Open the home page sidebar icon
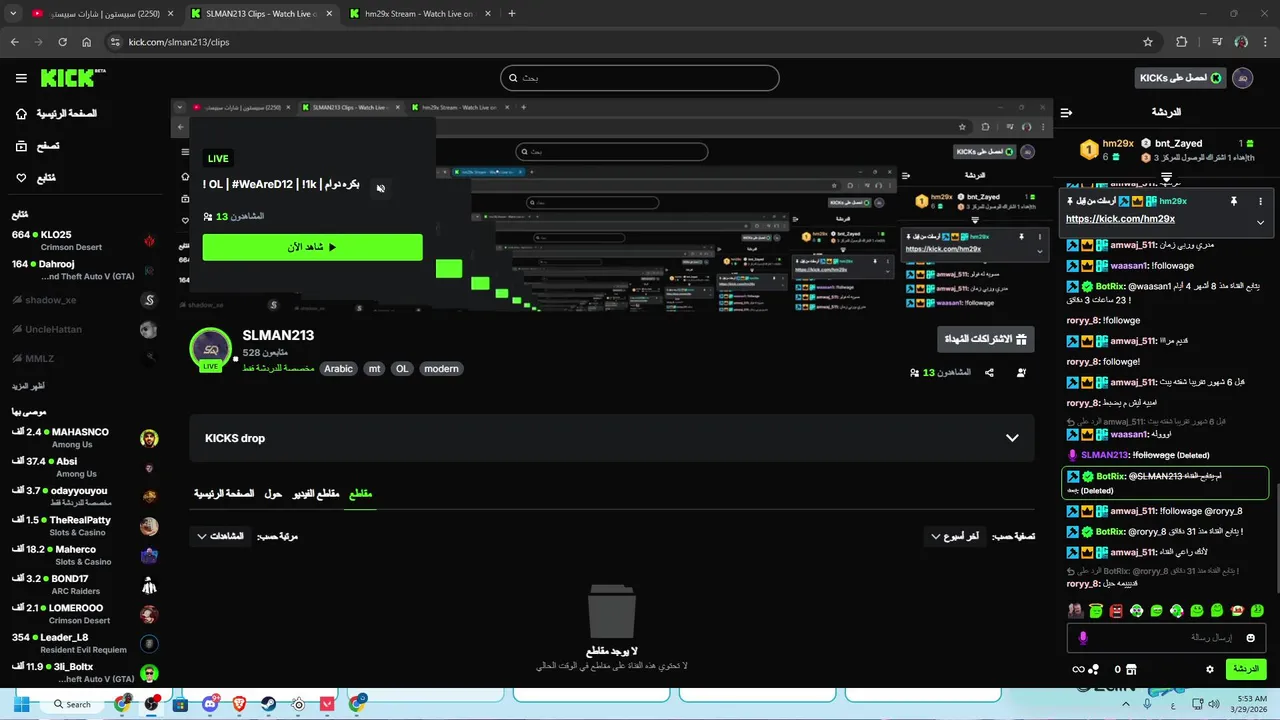 [21, 114]
